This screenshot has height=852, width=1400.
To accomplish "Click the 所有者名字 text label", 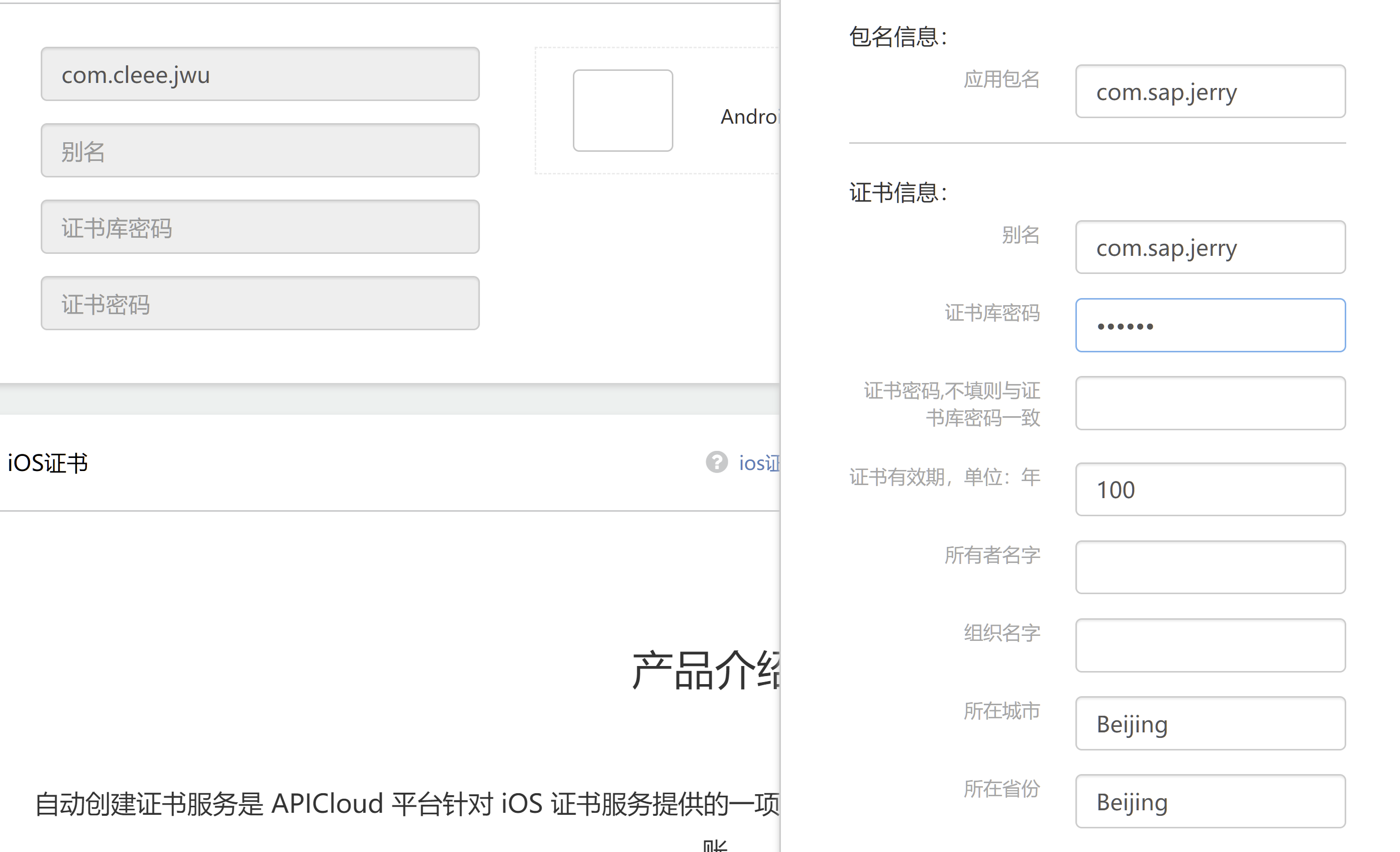I will pos(992,555).
